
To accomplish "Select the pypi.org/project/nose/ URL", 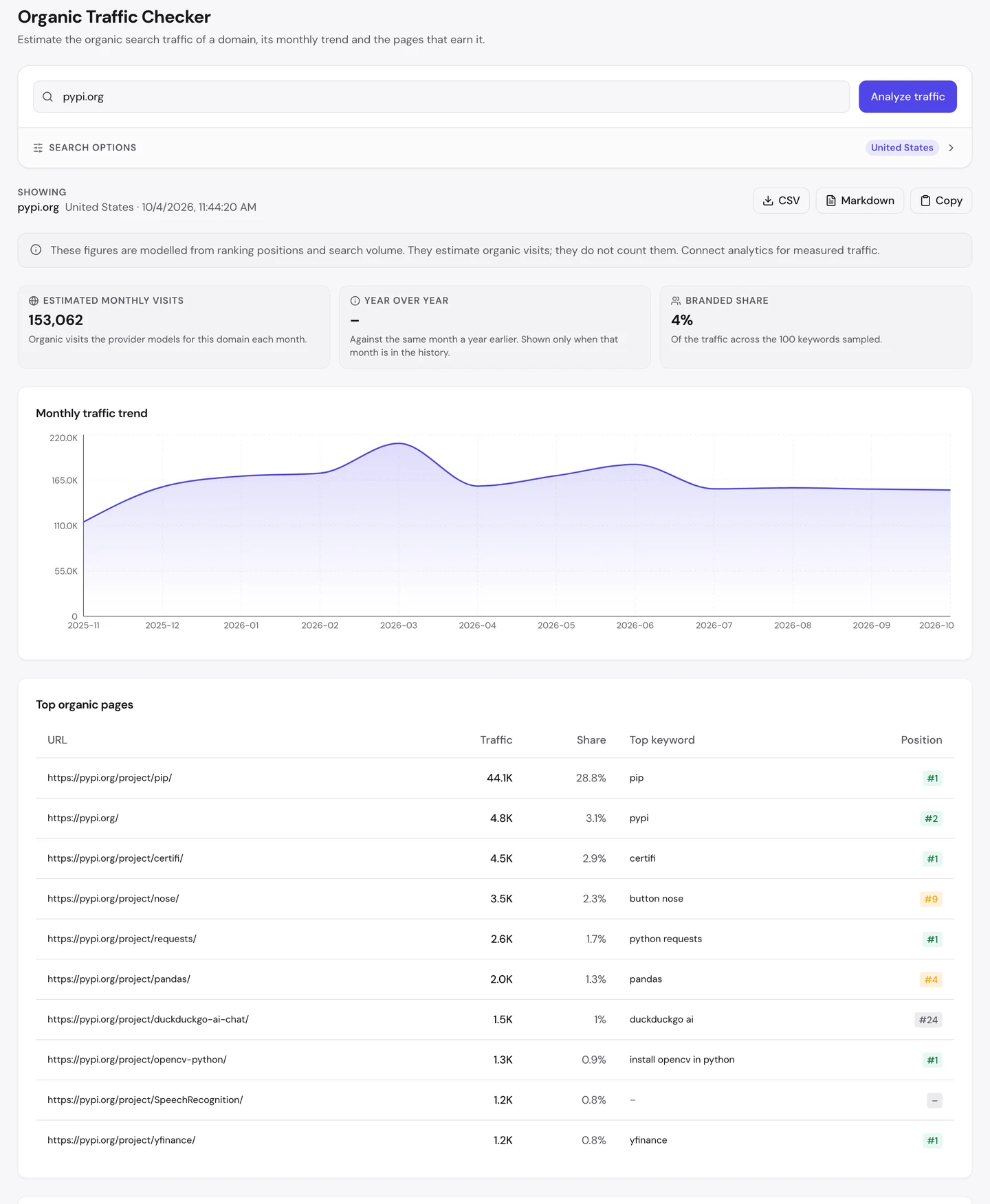I will 113,899.
